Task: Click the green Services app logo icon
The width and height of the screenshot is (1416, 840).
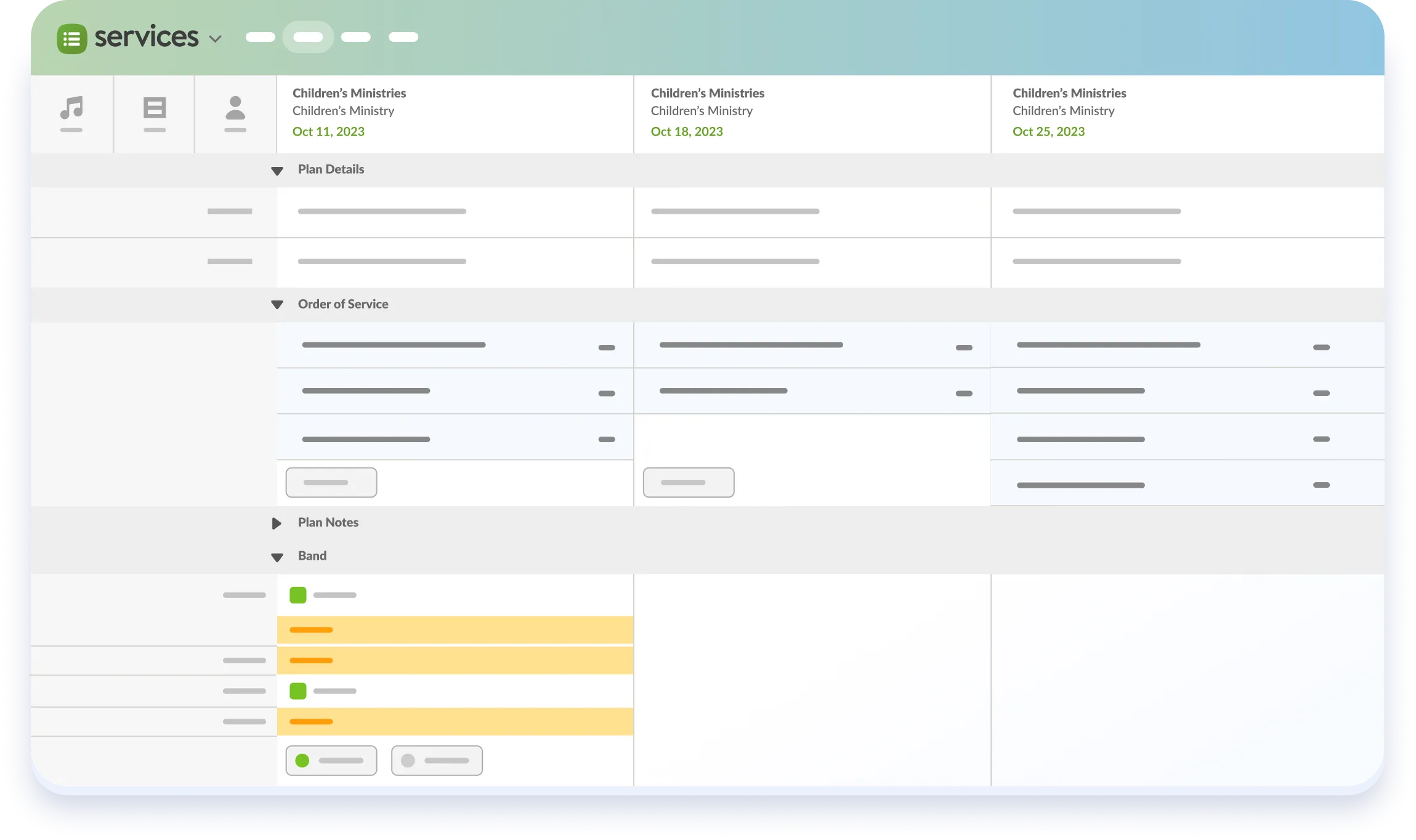Action: point(72,39)
